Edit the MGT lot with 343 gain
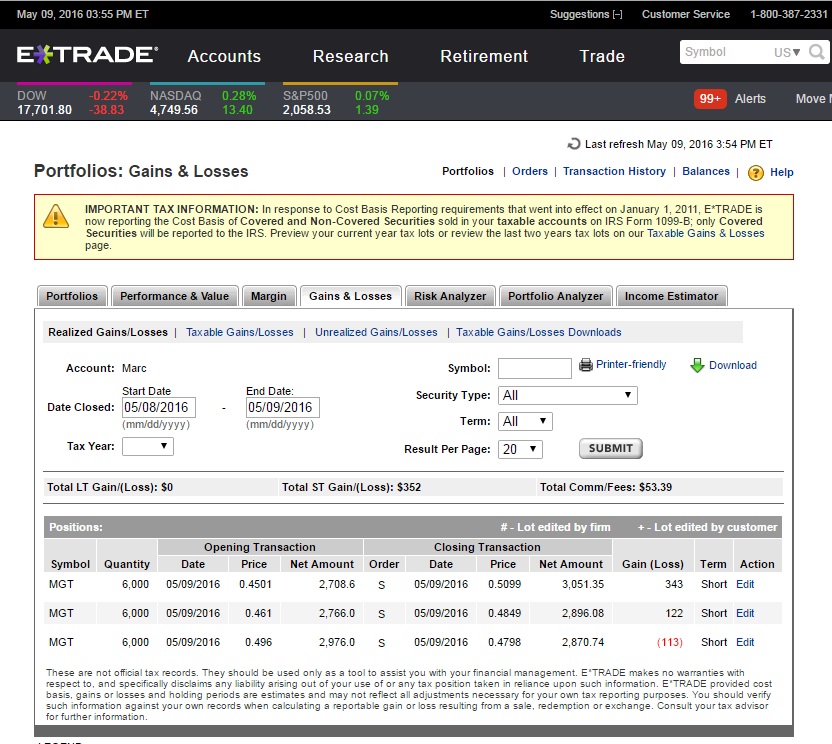The height and width of the screenshot is (744, 832). pos(745,584)
